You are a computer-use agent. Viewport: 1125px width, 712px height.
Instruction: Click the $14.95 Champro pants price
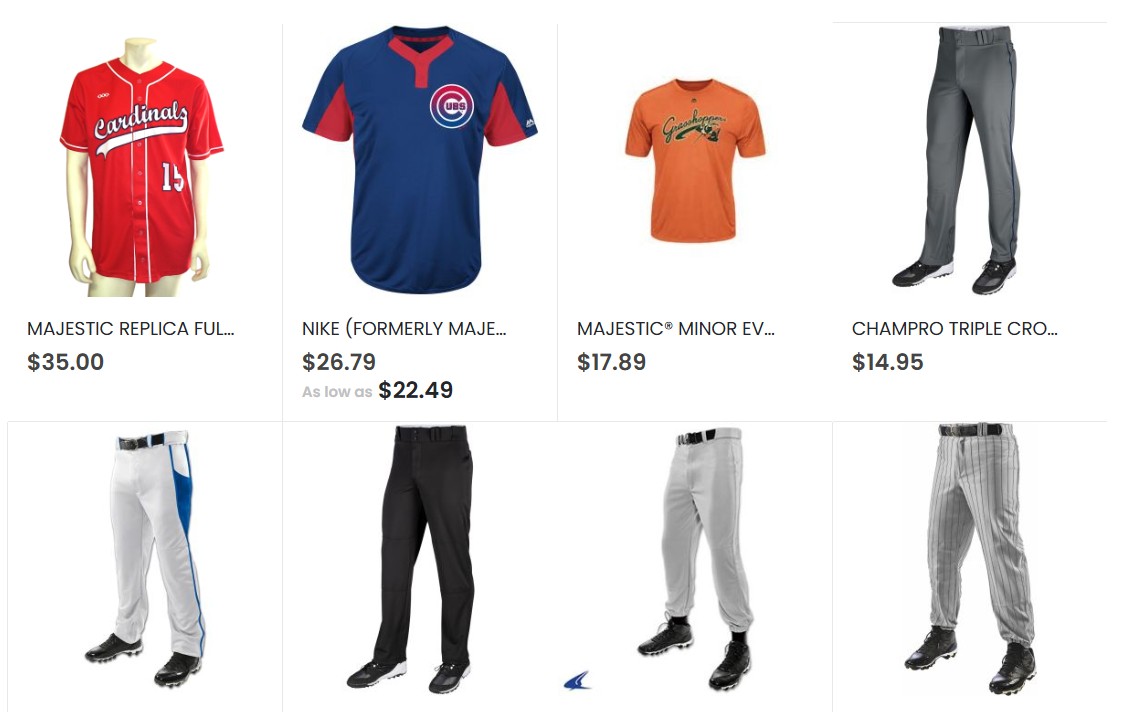(x=888, y=362)
